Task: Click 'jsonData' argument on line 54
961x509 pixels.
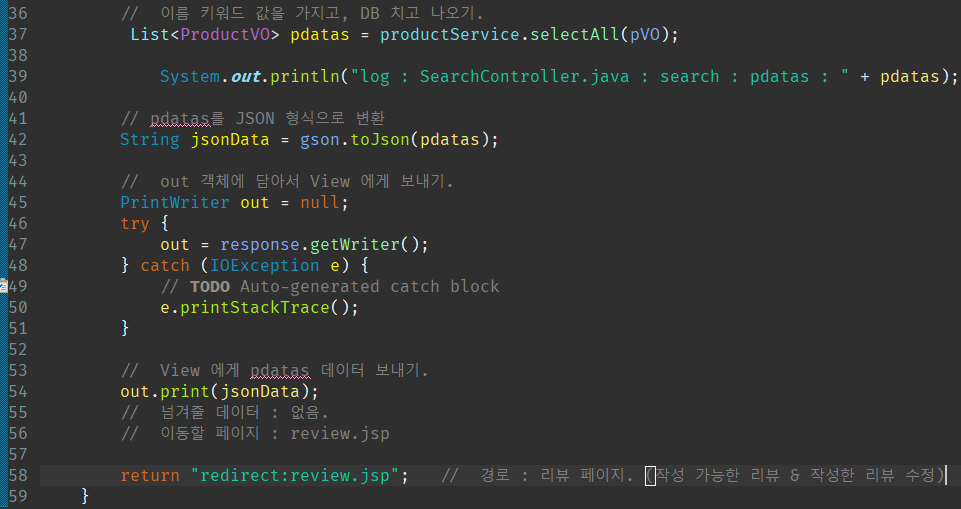Action: (x=260, y=391)
